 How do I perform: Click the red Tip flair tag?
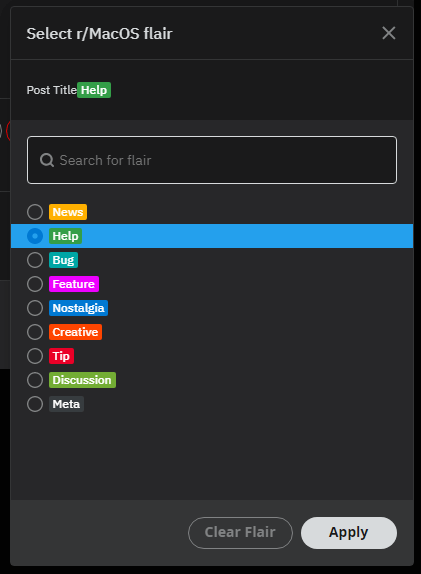tap(62, 356)
